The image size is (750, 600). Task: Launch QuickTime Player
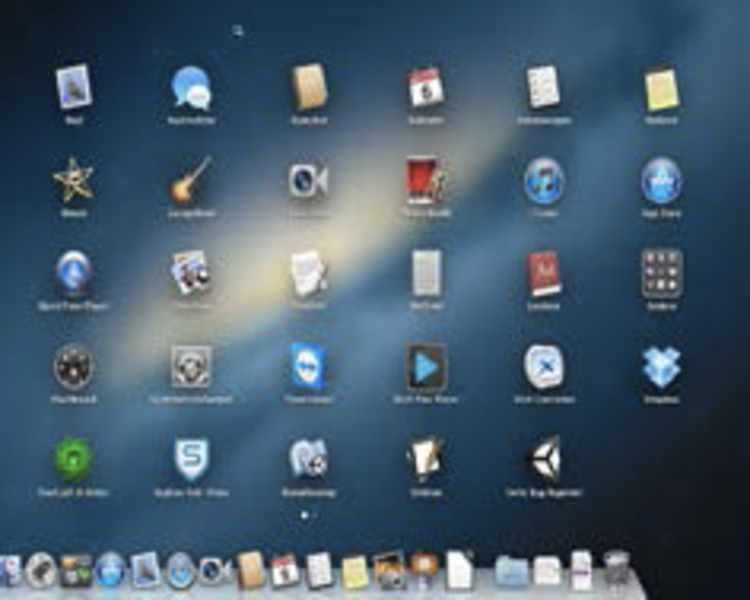click(73, 273)
